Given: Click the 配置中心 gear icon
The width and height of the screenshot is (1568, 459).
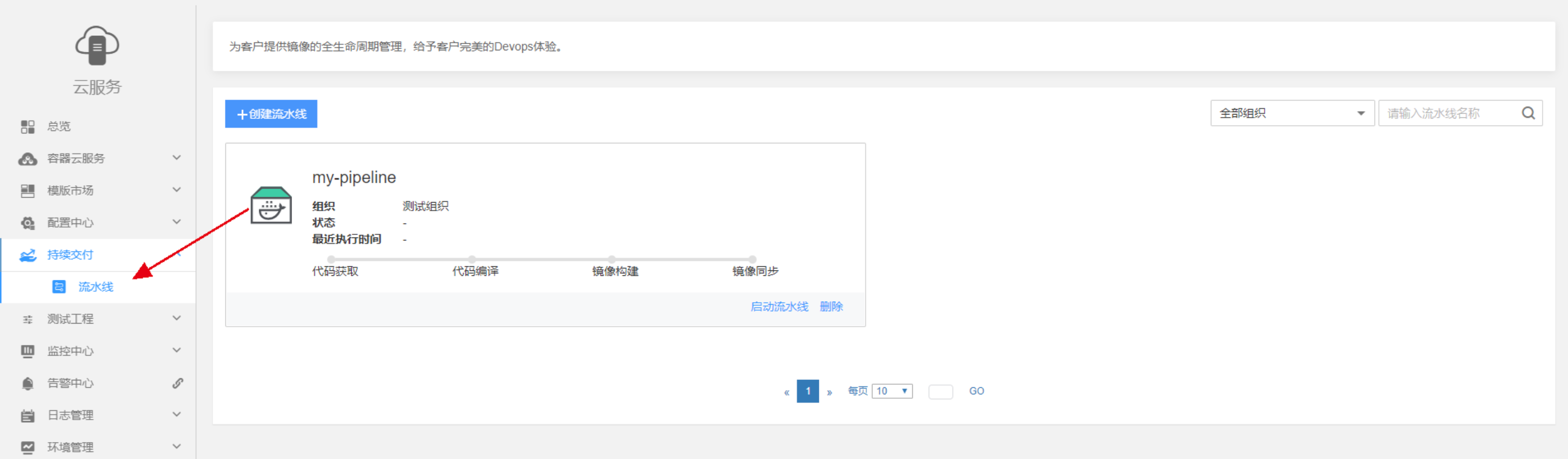Looking at the screenshot, I should click(x=27, y=224).
